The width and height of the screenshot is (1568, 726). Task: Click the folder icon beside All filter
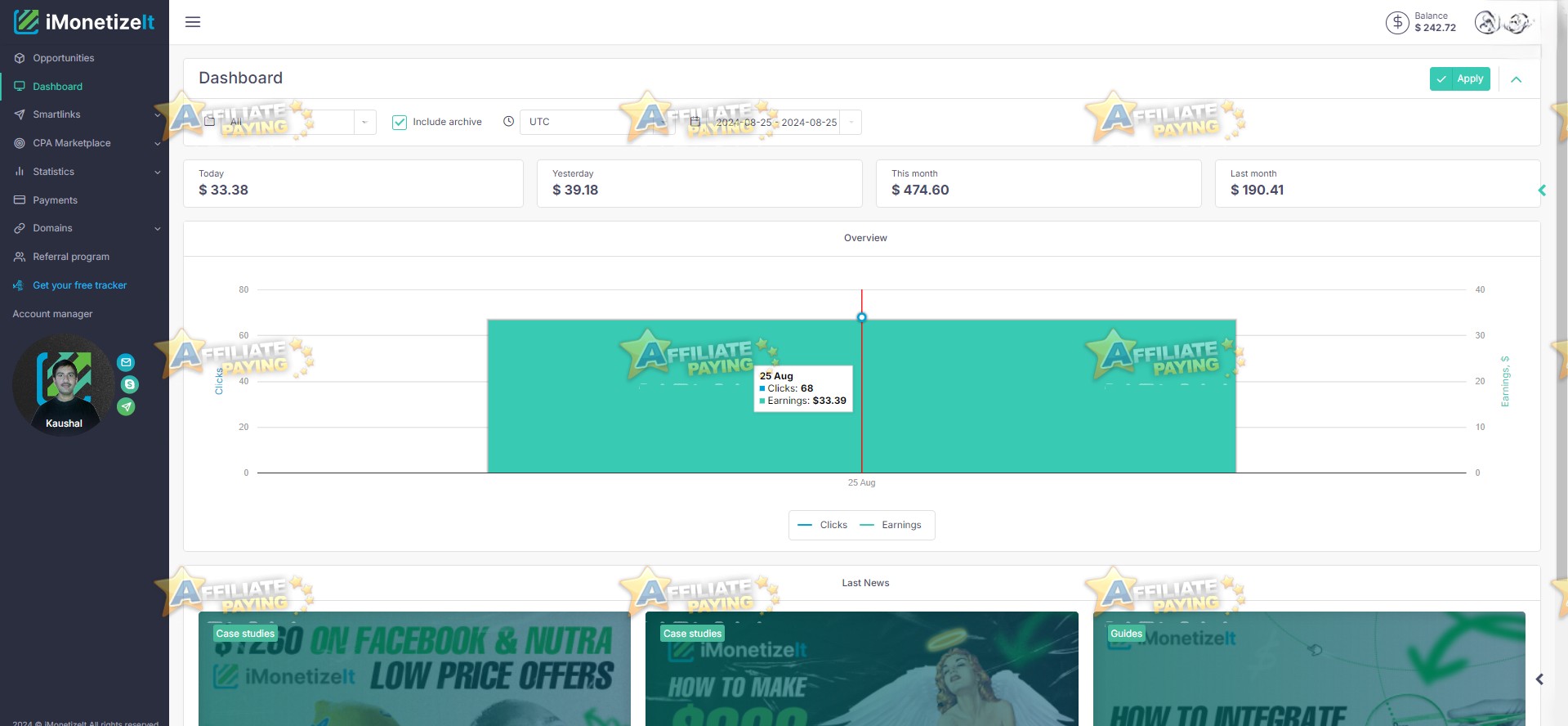click(x=210, y=121)
